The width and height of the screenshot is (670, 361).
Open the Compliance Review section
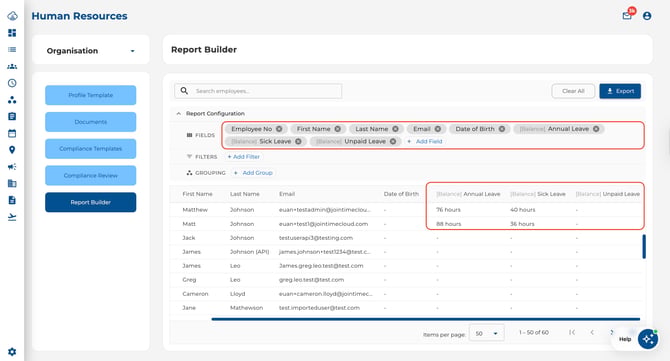91,176
